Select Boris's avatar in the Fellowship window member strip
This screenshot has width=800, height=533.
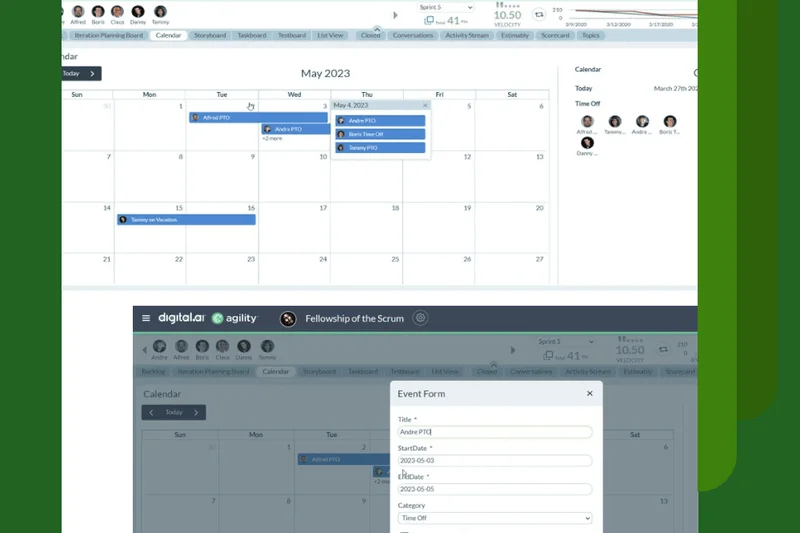click(202, 346)
